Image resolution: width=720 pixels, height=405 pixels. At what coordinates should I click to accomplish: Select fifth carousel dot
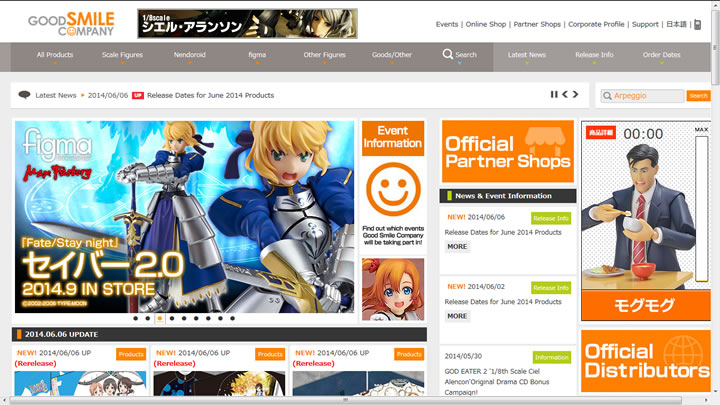(184, 318)
